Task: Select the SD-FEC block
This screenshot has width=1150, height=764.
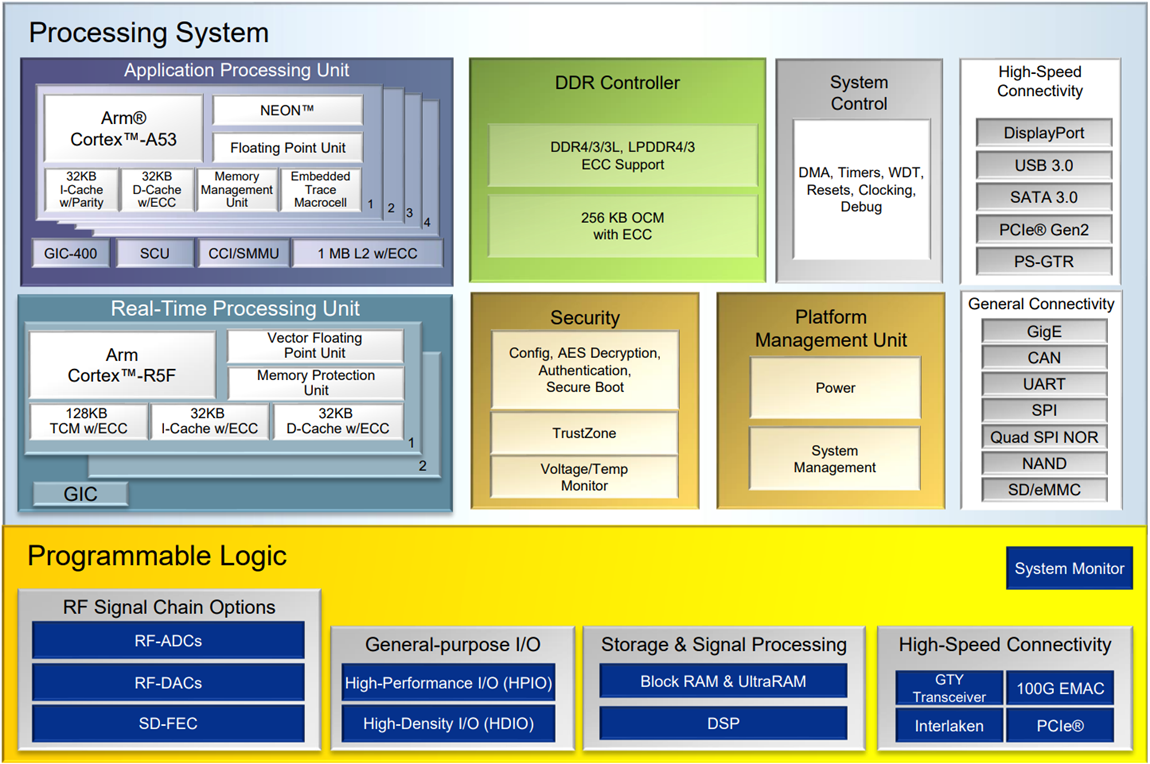Action: tap(168, 724)
